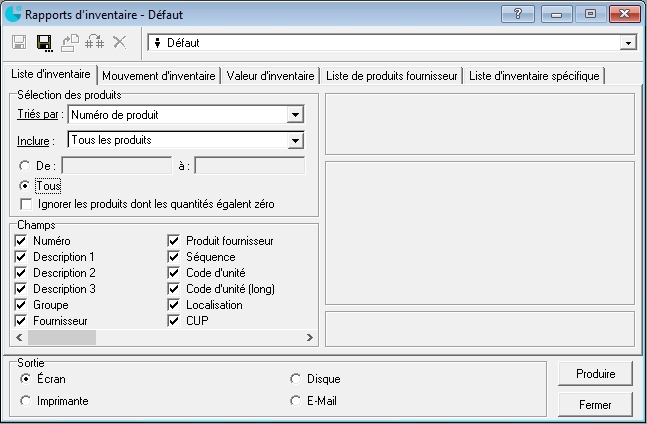The width and height of the screenshot is (647, 424).
Task: Uncheck the Fournisseur field checkbox
Action: (x=21, y=321)
